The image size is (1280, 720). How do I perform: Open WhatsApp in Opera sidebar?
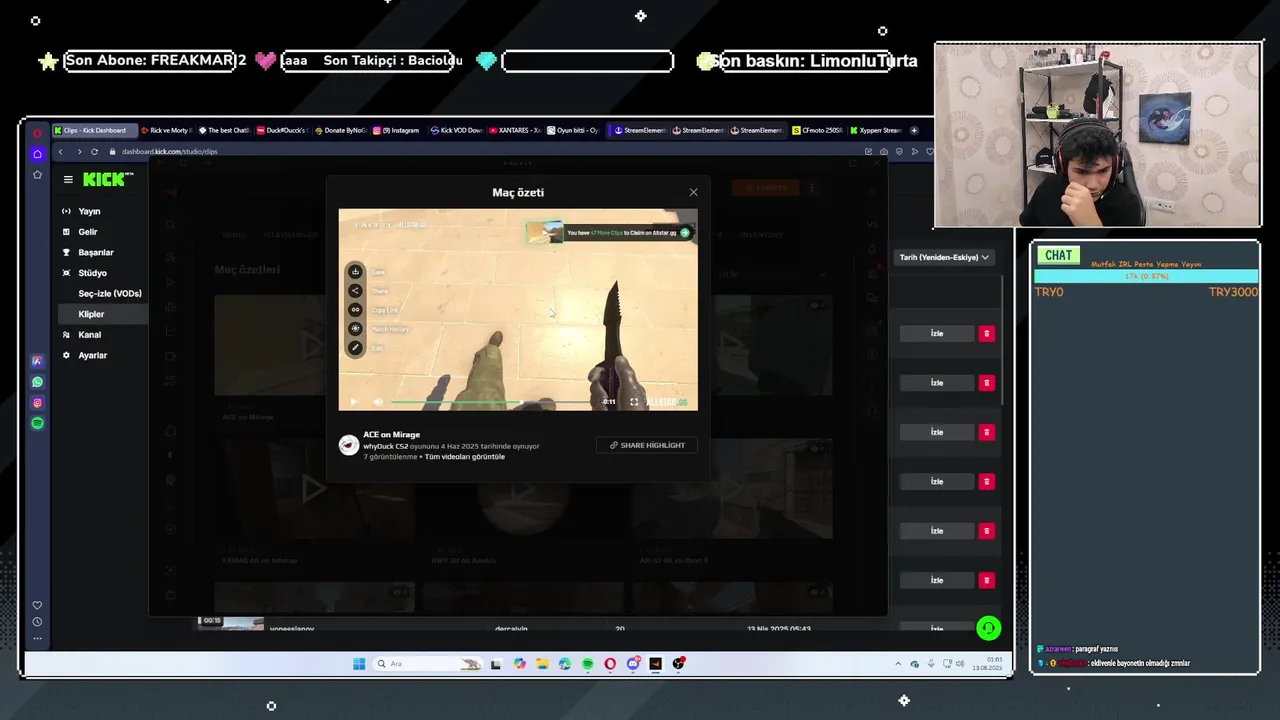tap(37, 382)
